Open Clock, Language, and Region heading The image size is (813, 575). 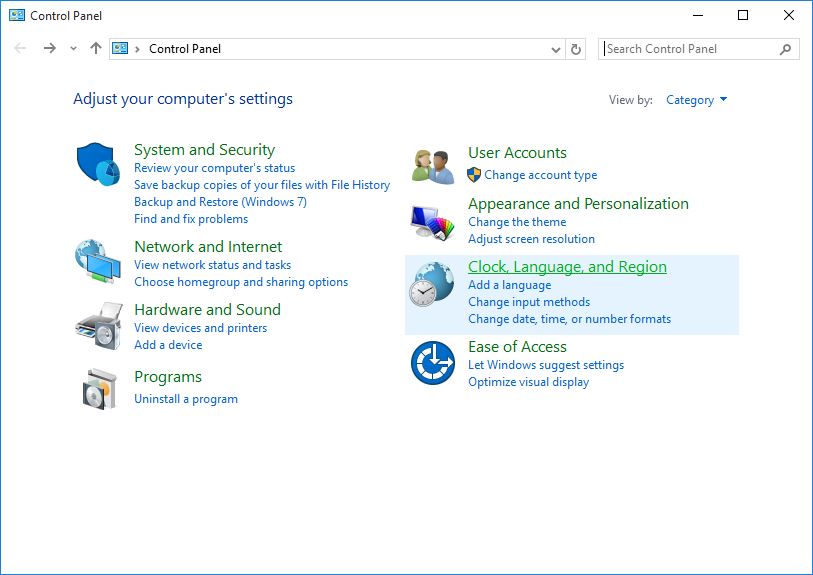click(x=567, y=267)
